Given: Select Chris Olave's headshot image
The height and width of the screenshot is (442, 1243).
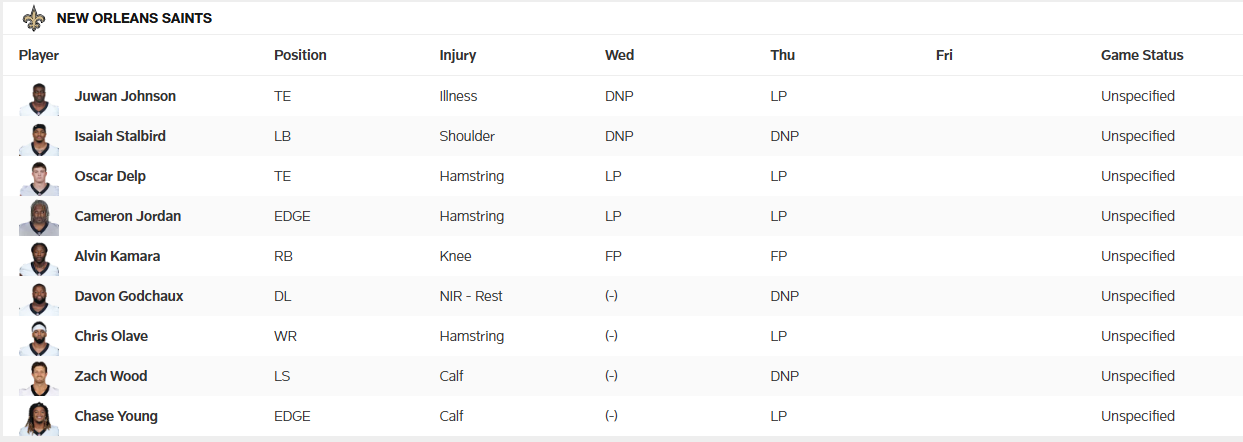Looking at the screenshot, I should click(x=39, y=337).
